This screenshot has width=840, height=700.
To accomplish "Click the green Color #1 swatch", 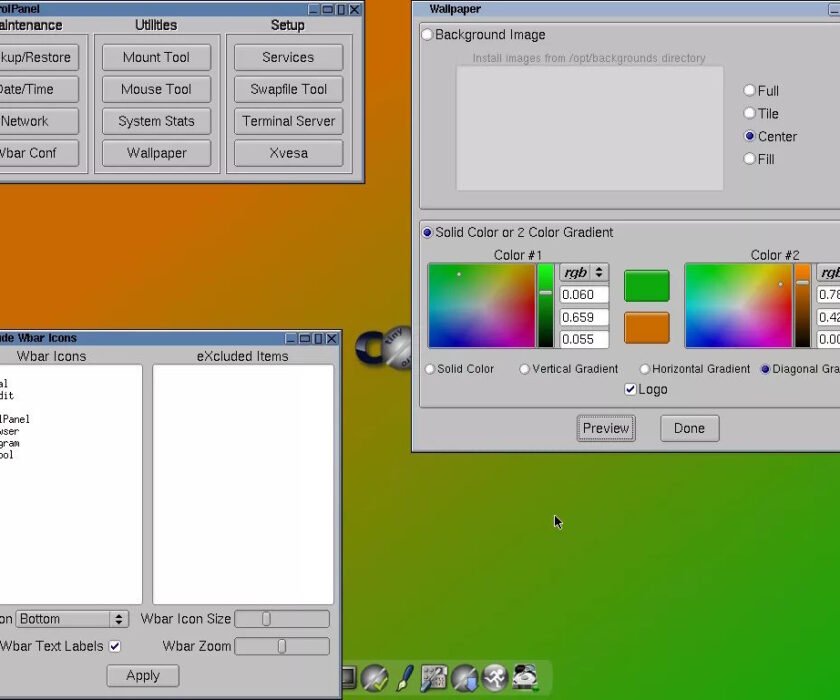I will click(x=646, y=285).
